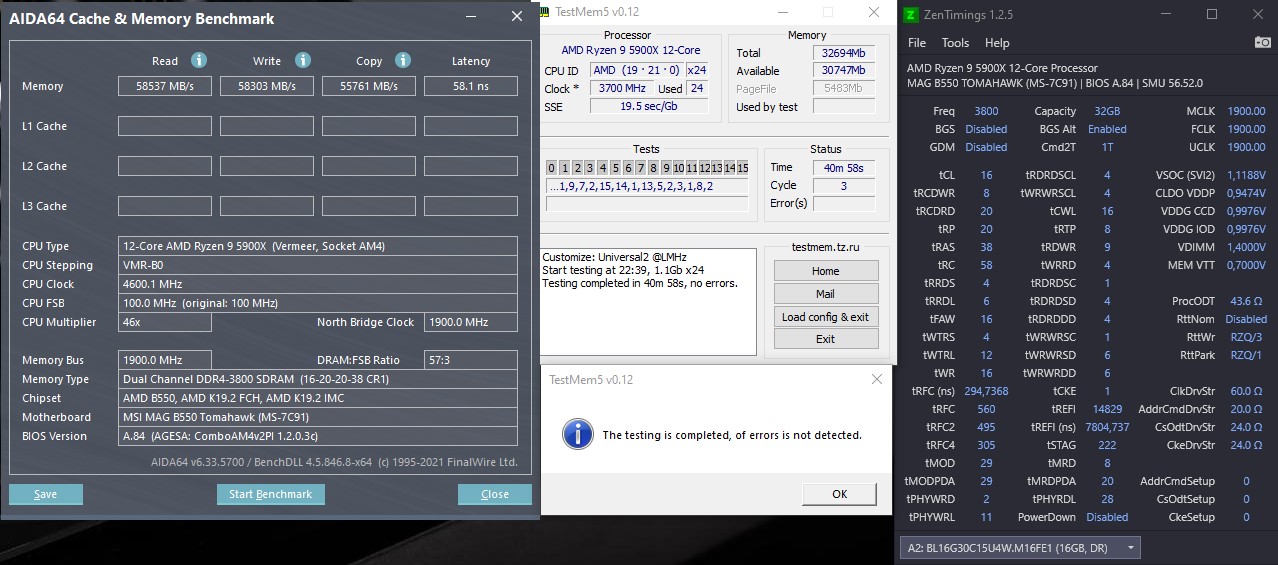Click the L1 Cache Read empty field

tap(165, 126)
